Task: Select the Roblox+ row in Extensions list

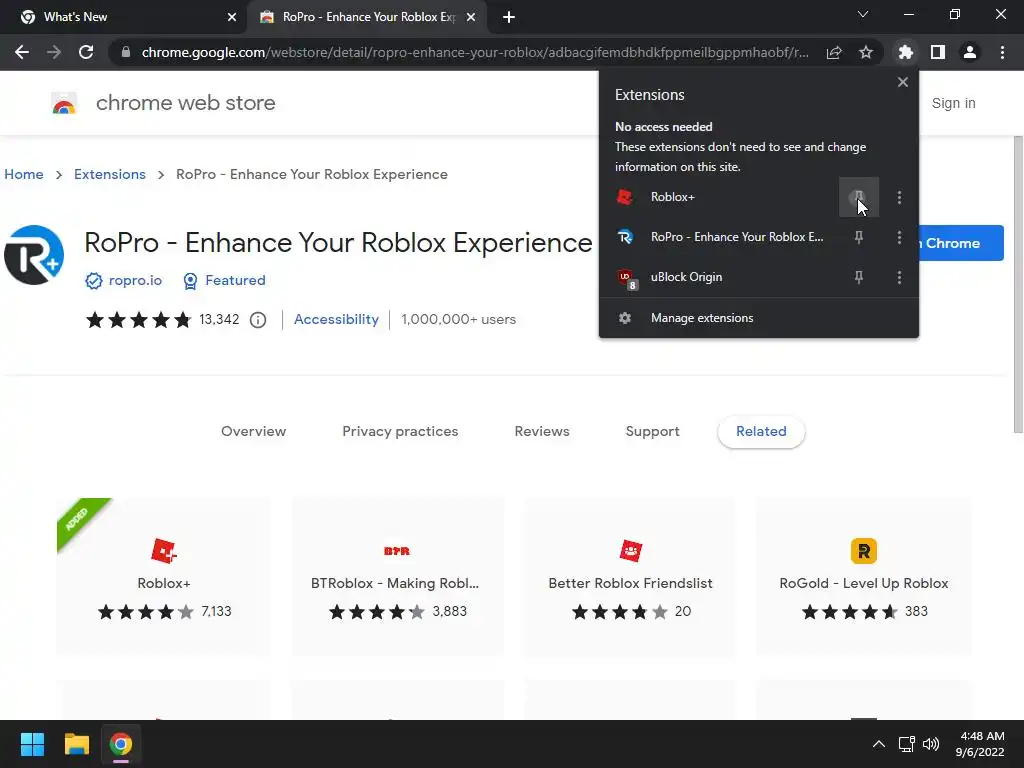Action: (x=719, y=197)
